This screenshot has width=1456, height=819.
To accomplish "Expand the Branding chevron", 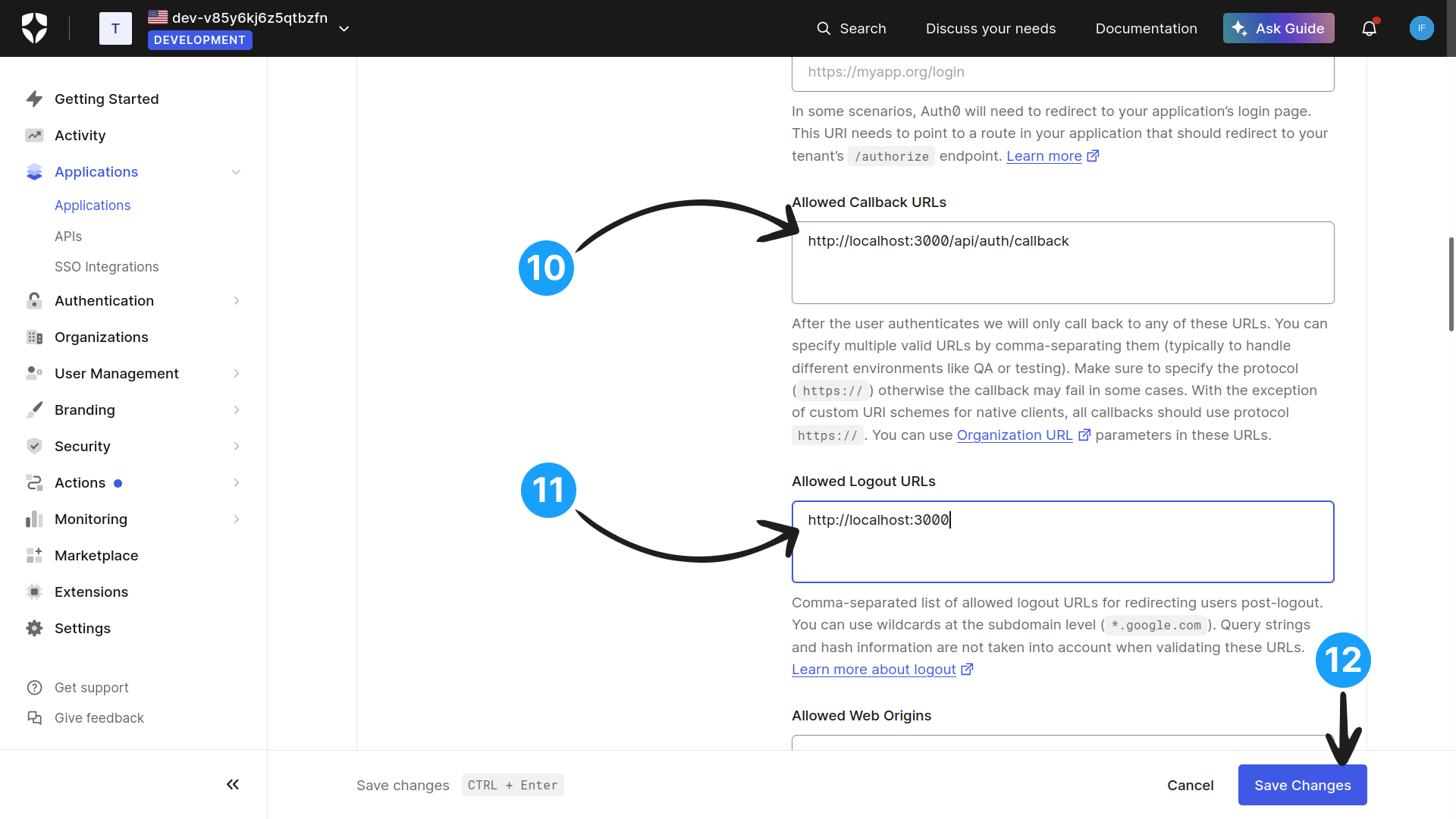I will coord(237,409).
